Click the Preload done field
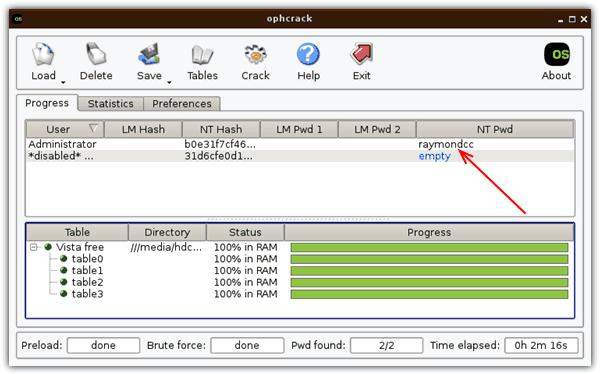Viewport: 600px width, 374px height. (x=103, y=345)
